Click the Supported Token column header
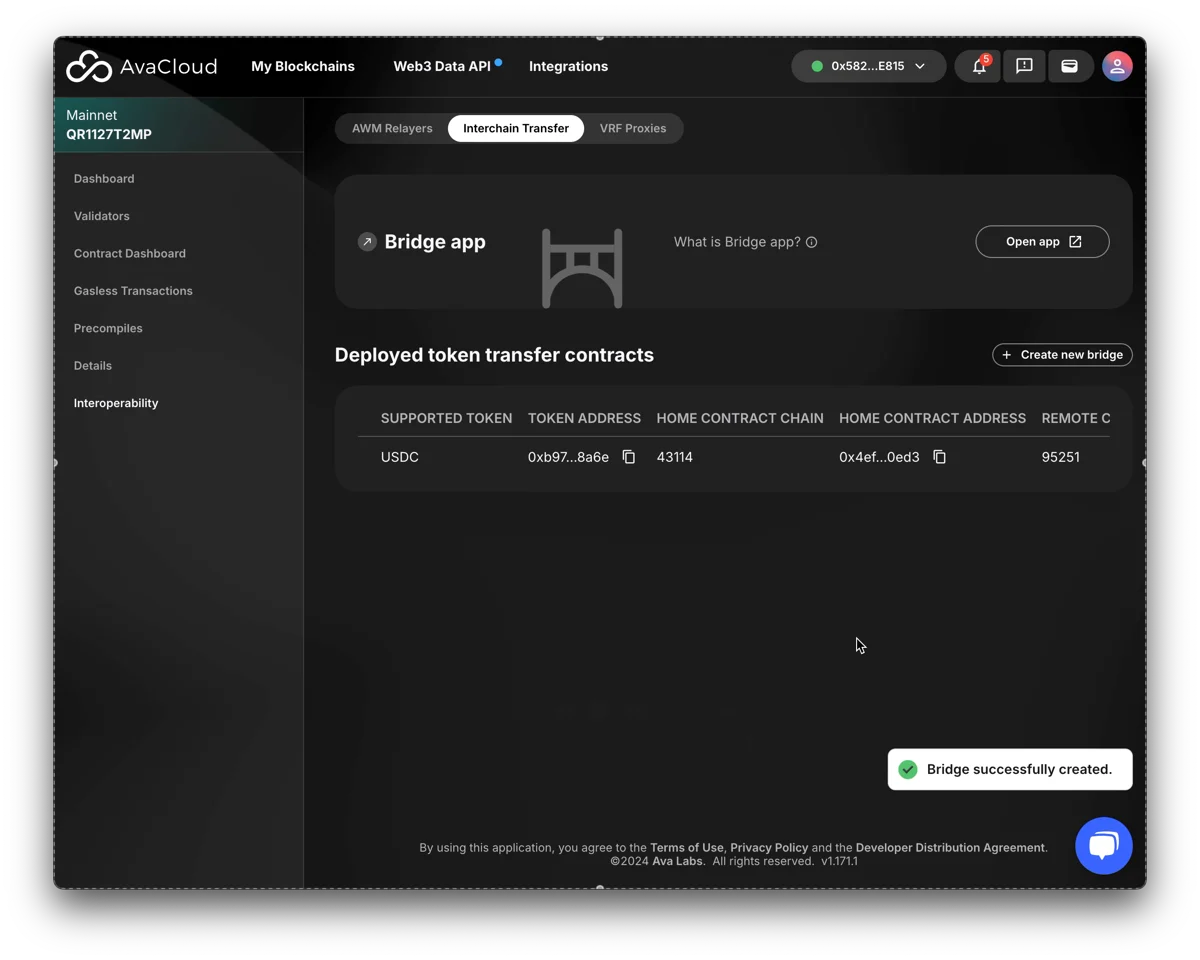The image size is (1200, 960). click(x=446, y=418)
